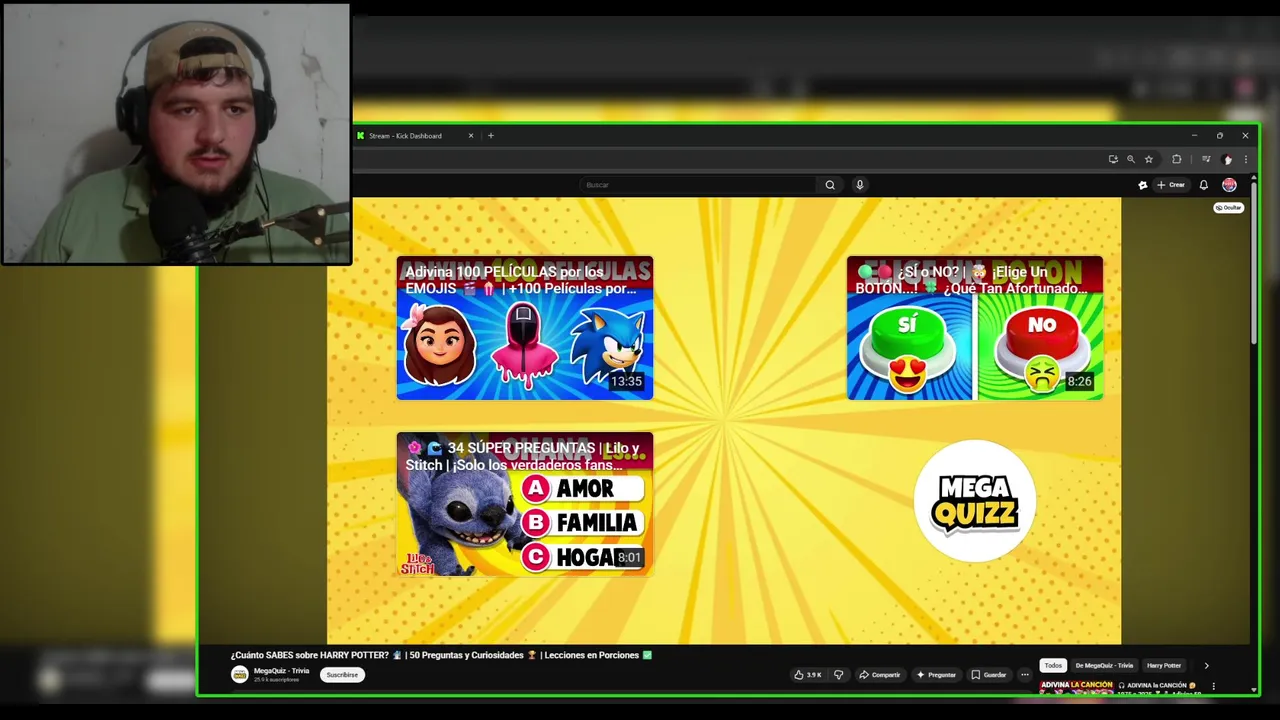The width and height of the screenshot is (1280, 720).
Task: Click the Compartir share button
Action: coord(880,675)
